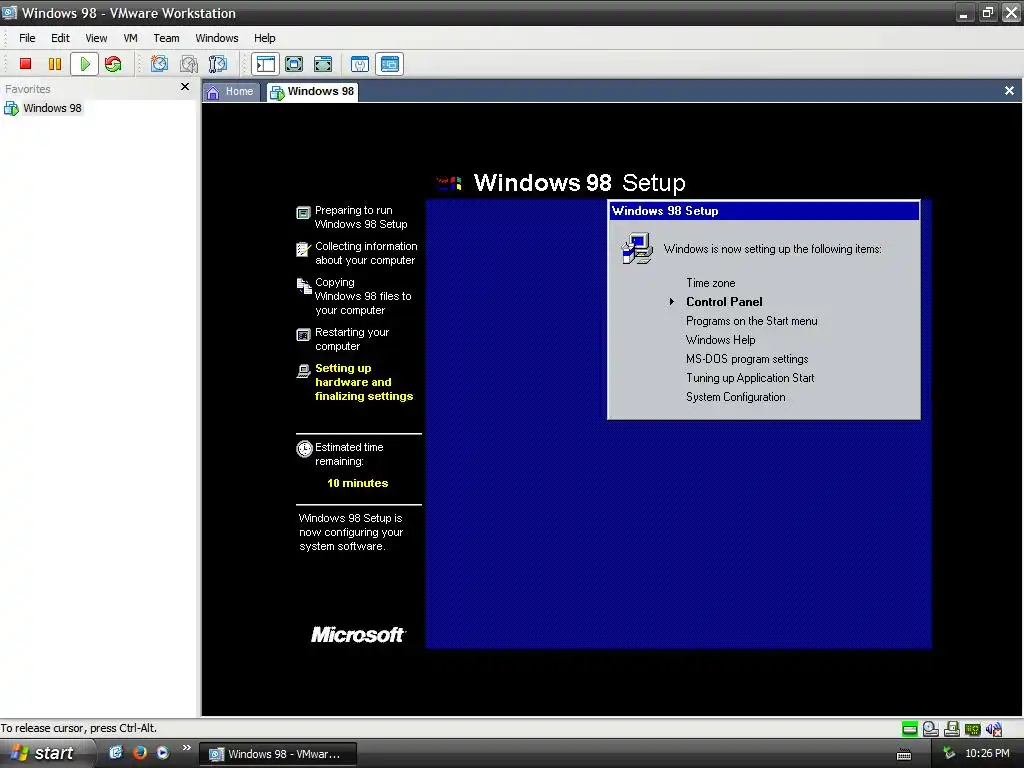This screenshot has height=768, width=1024.
Task: Minimize the VMware Workstation window
Action: (964, 12)
